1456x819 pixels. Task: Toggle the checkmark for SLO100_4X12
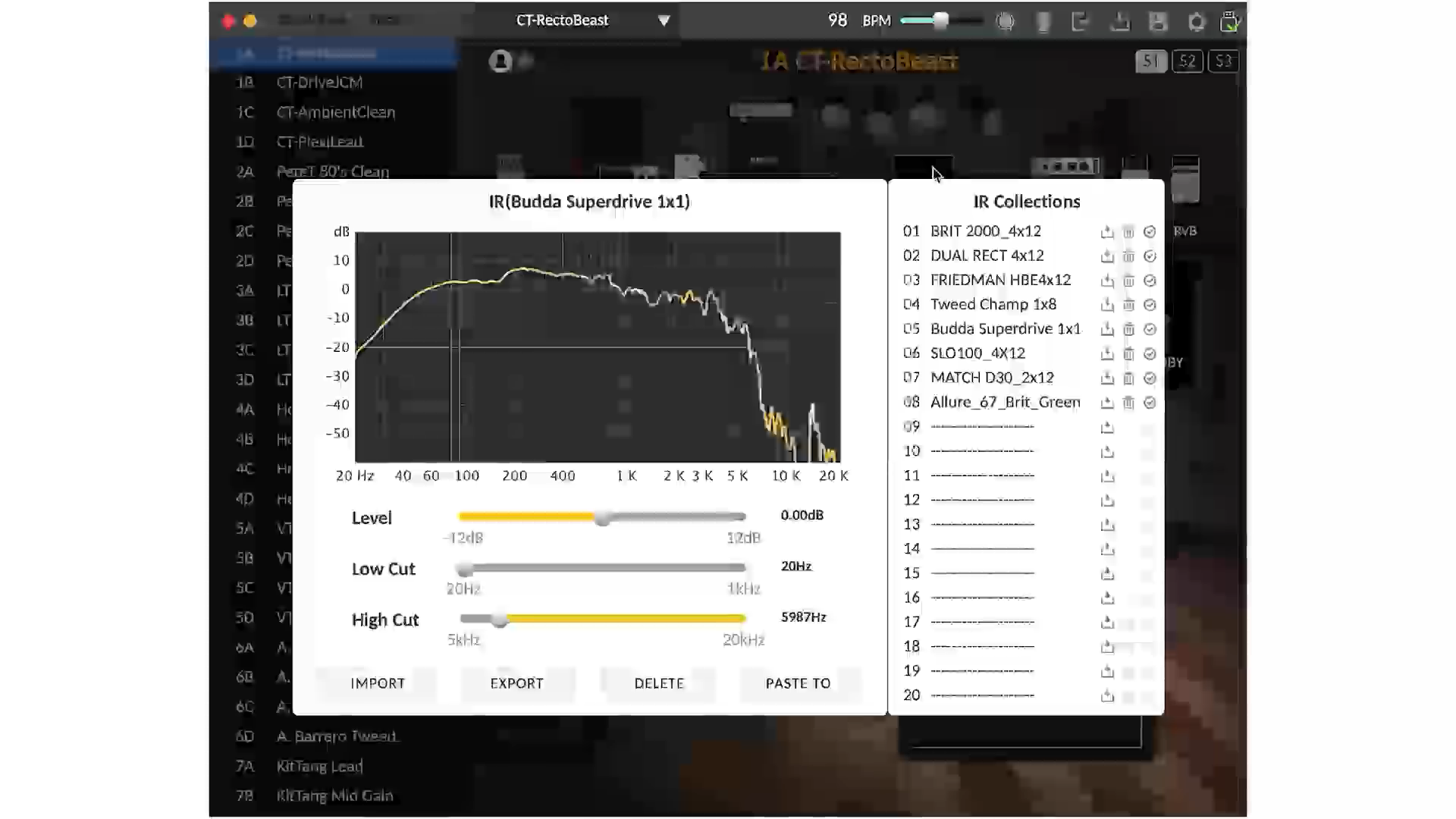coord(1150,354)
